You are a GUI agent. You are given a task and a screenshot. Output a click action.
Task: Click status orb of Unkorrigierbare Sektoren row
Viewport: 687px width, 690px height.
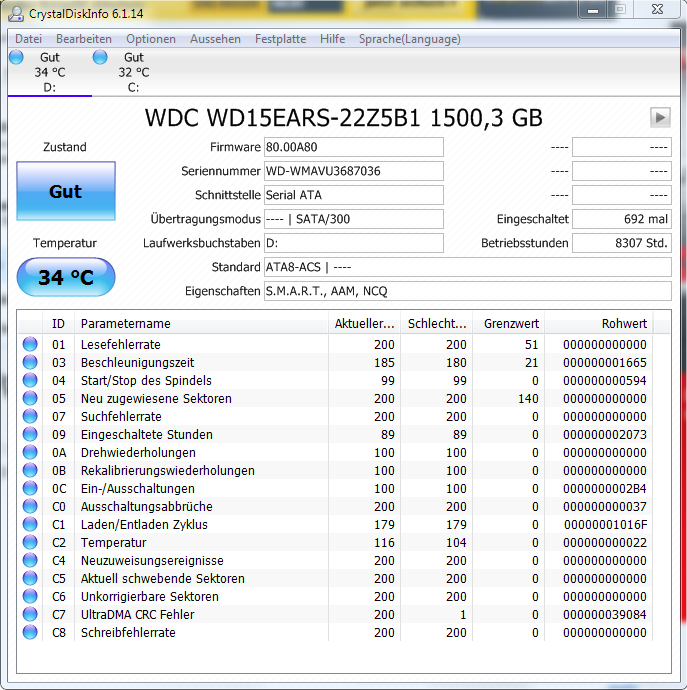point(30,596)
